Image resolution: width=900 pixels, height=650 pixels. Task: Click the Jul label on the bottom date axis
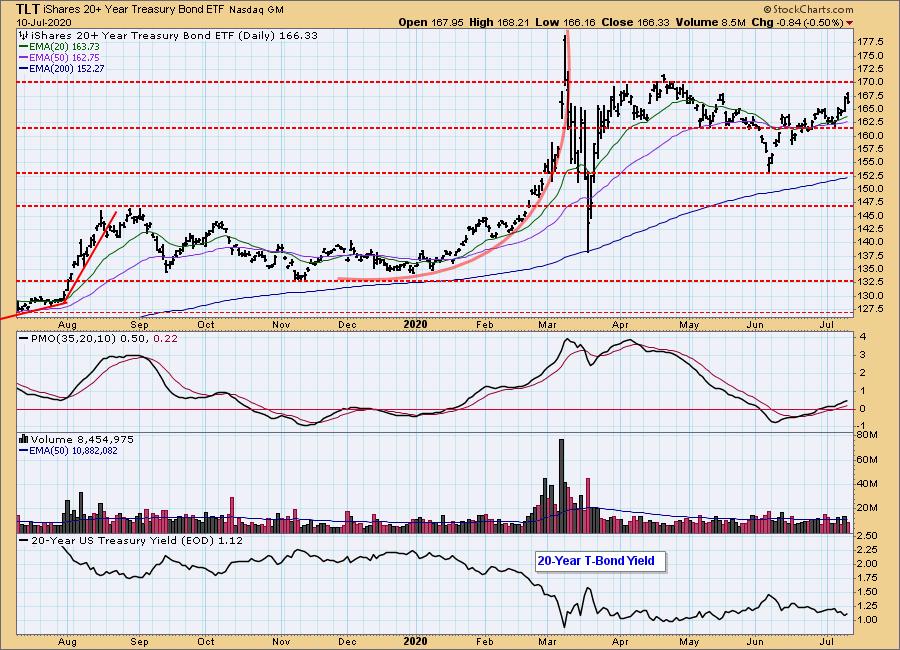[x=827, y=641]
